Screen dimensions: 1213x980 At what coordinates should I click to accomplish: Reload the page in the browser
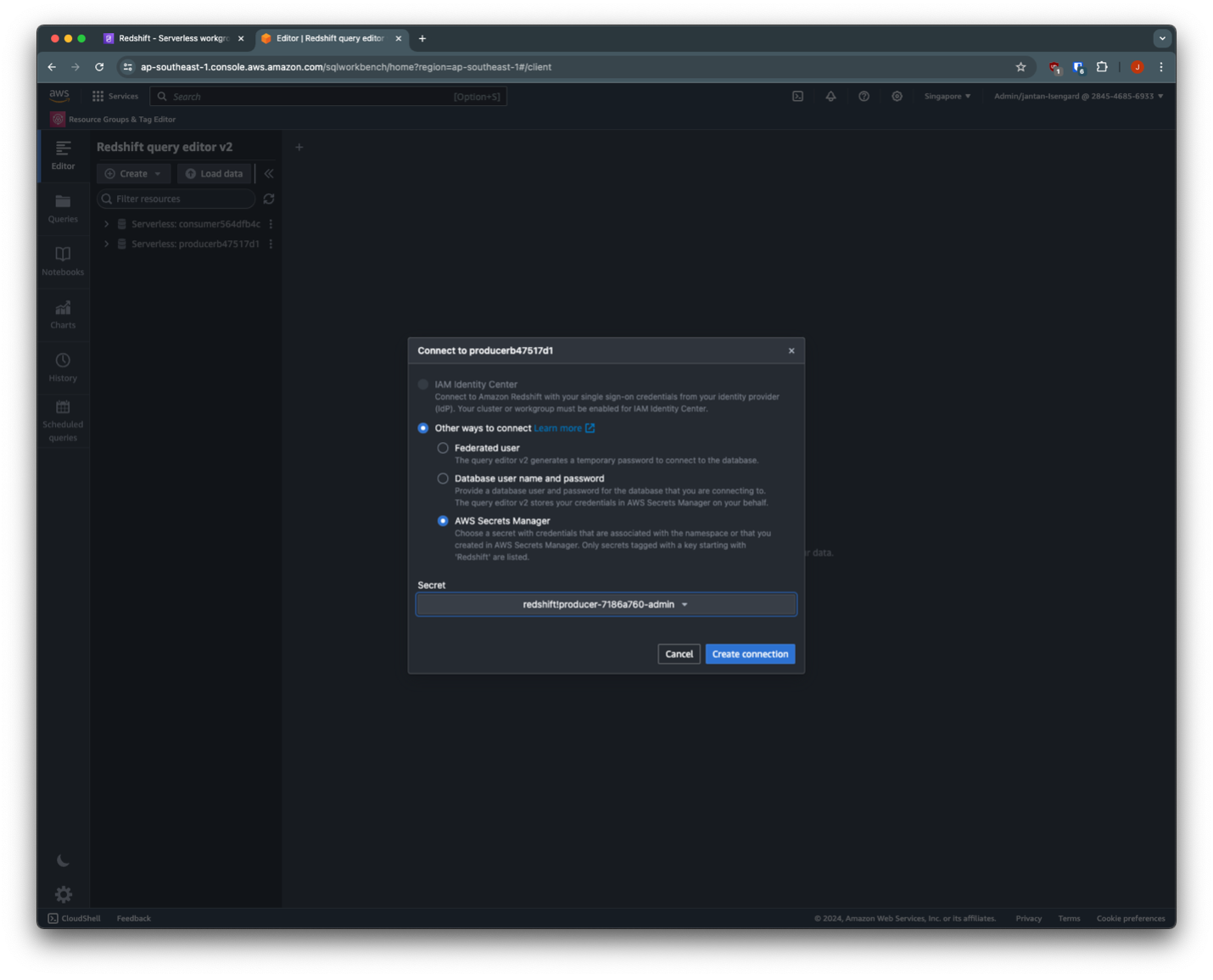(x=99, y=67)
